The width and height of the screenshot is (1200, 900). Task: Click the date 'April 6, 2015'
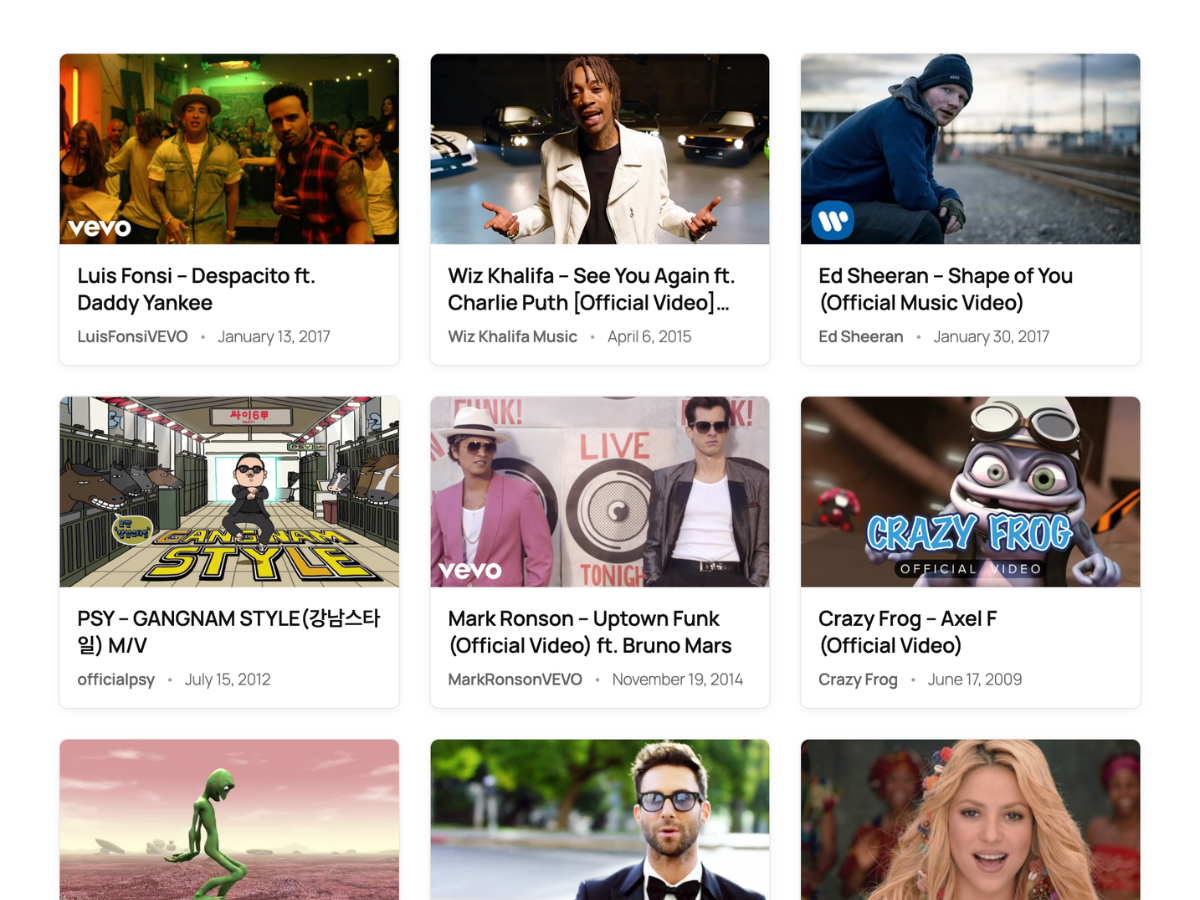649,337
